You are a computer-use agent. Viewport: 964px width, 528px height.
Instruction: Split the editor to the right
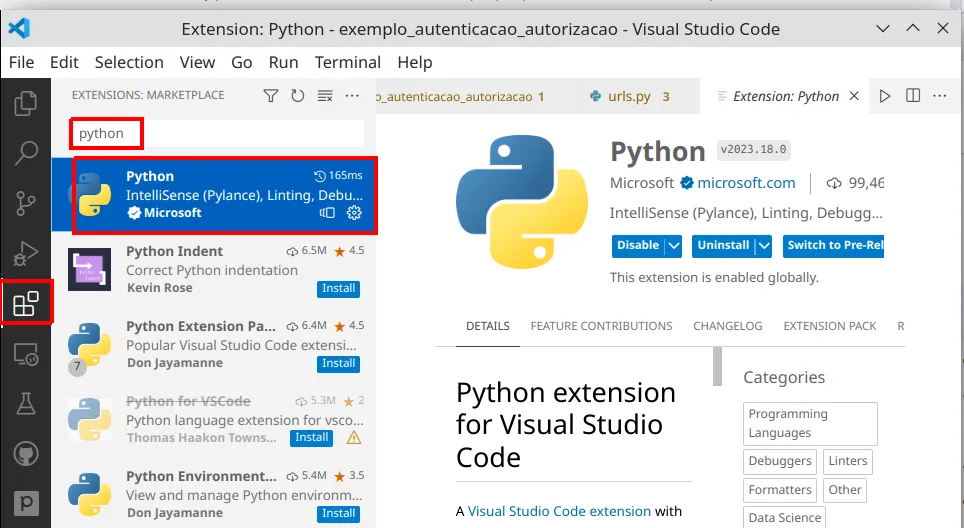(x=913, y=96)
